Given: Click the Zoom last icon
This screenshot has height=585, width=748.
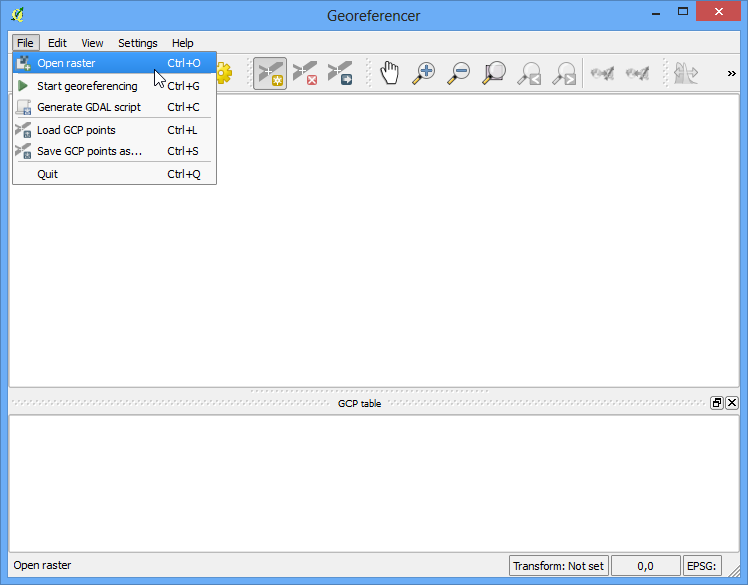Looking at the screenshot, I should coord(529,73).
